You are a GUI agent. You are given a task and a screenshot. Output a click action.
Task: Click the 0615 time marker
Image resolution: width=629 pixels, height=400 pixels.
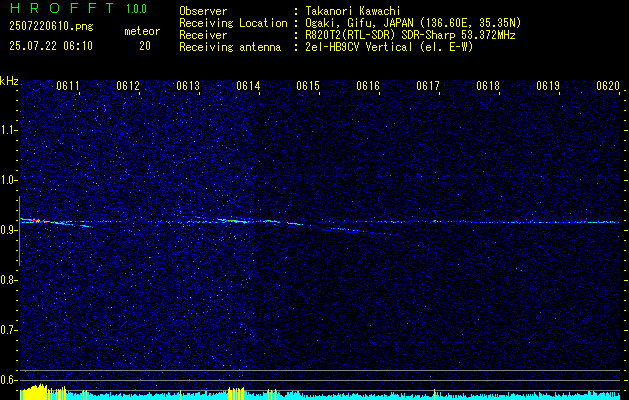coord(308,86)
